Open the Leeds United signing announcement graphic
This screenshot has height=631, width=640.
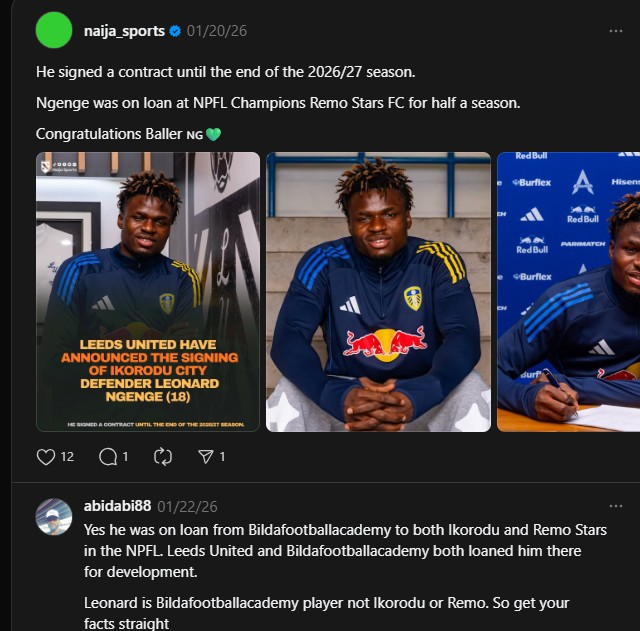[x=148, y=292]
